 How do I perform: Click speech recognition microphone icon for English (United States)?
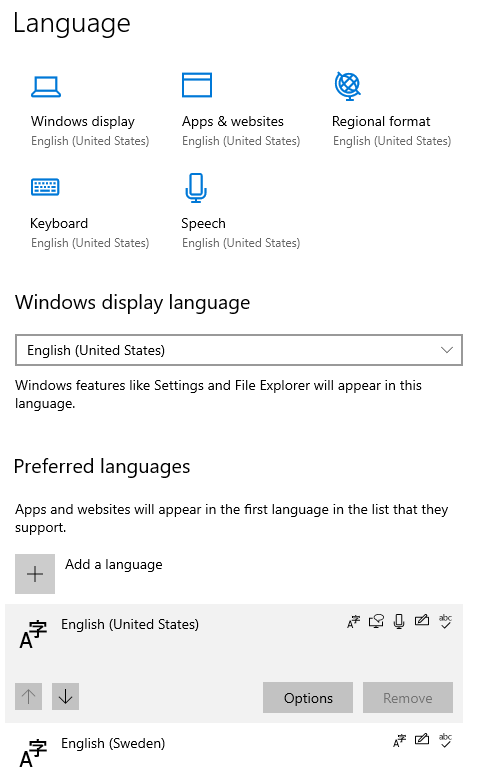pos(399,621)
